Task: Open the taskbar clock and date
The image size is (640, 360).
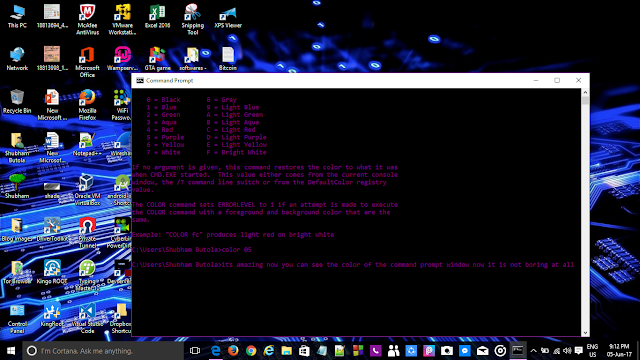Action: click(619, 351)
